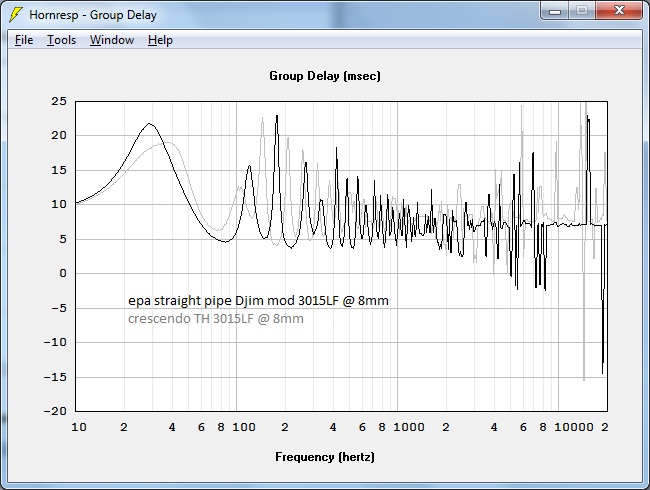
Task: Click the 'Hornresp - Group Delay' title text
Action: [x=93, y=15]
